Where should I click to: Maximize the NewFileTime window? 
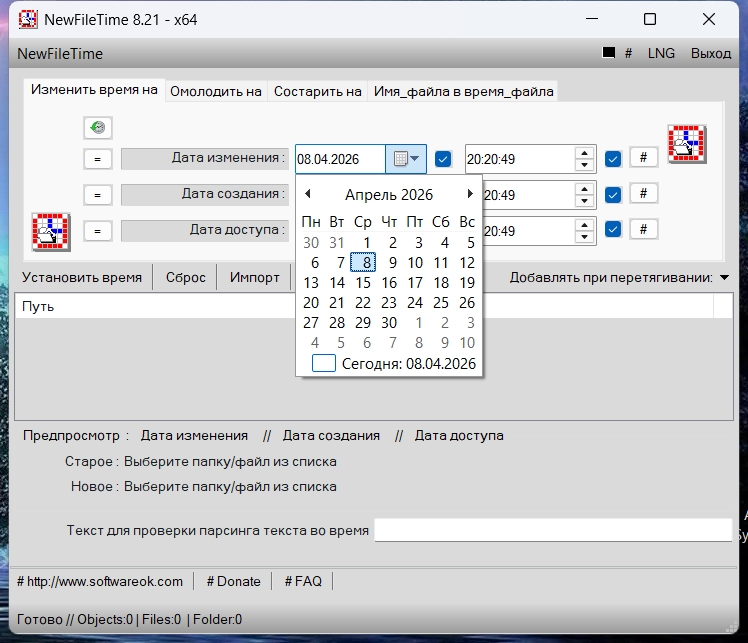pos(650,19)
